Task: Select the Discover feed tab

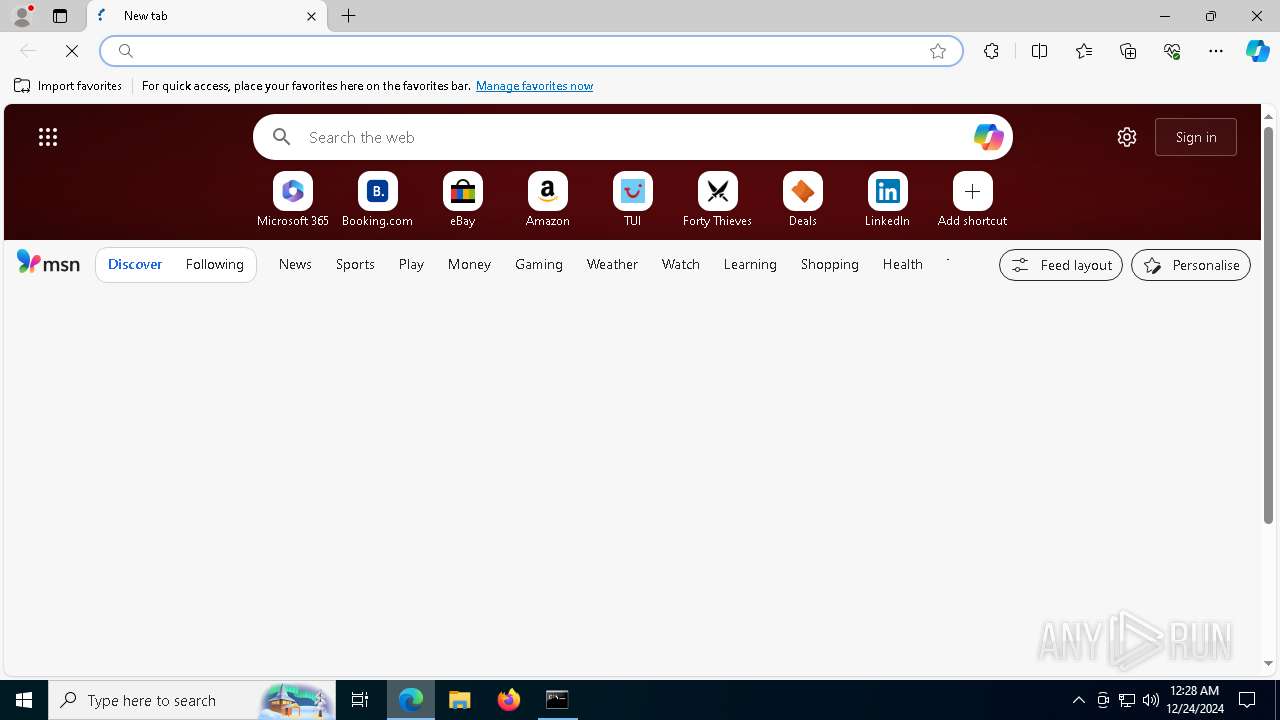Action: pyautogui.click(x=135, y=264)
